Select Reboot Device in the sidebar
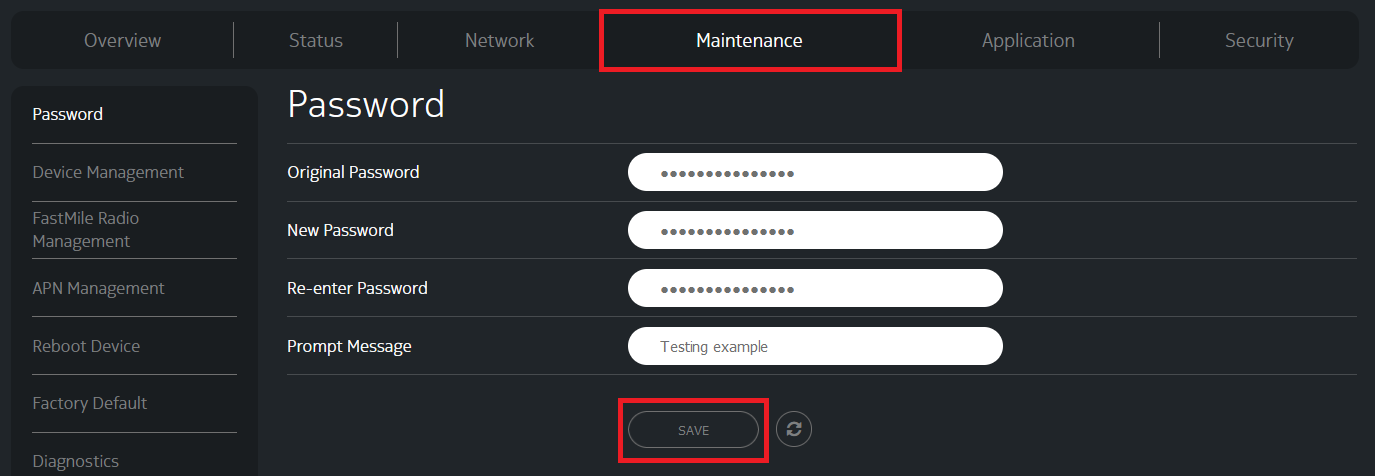This screenshot has width=1375, height=476. coord(86,346)
